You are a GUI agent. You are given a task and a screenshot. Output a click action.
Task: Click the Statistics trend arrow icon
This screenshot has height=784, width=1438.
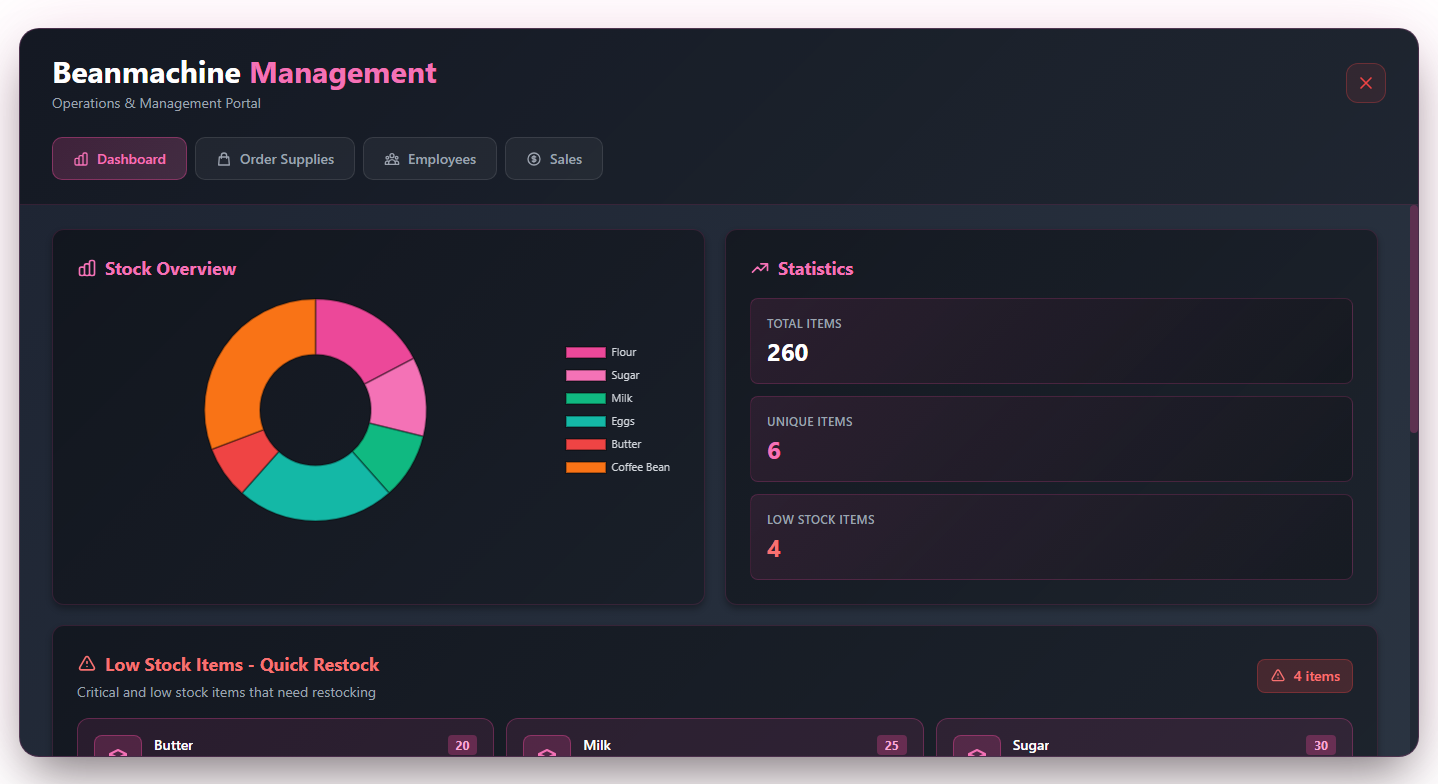[x=760, y=268]
